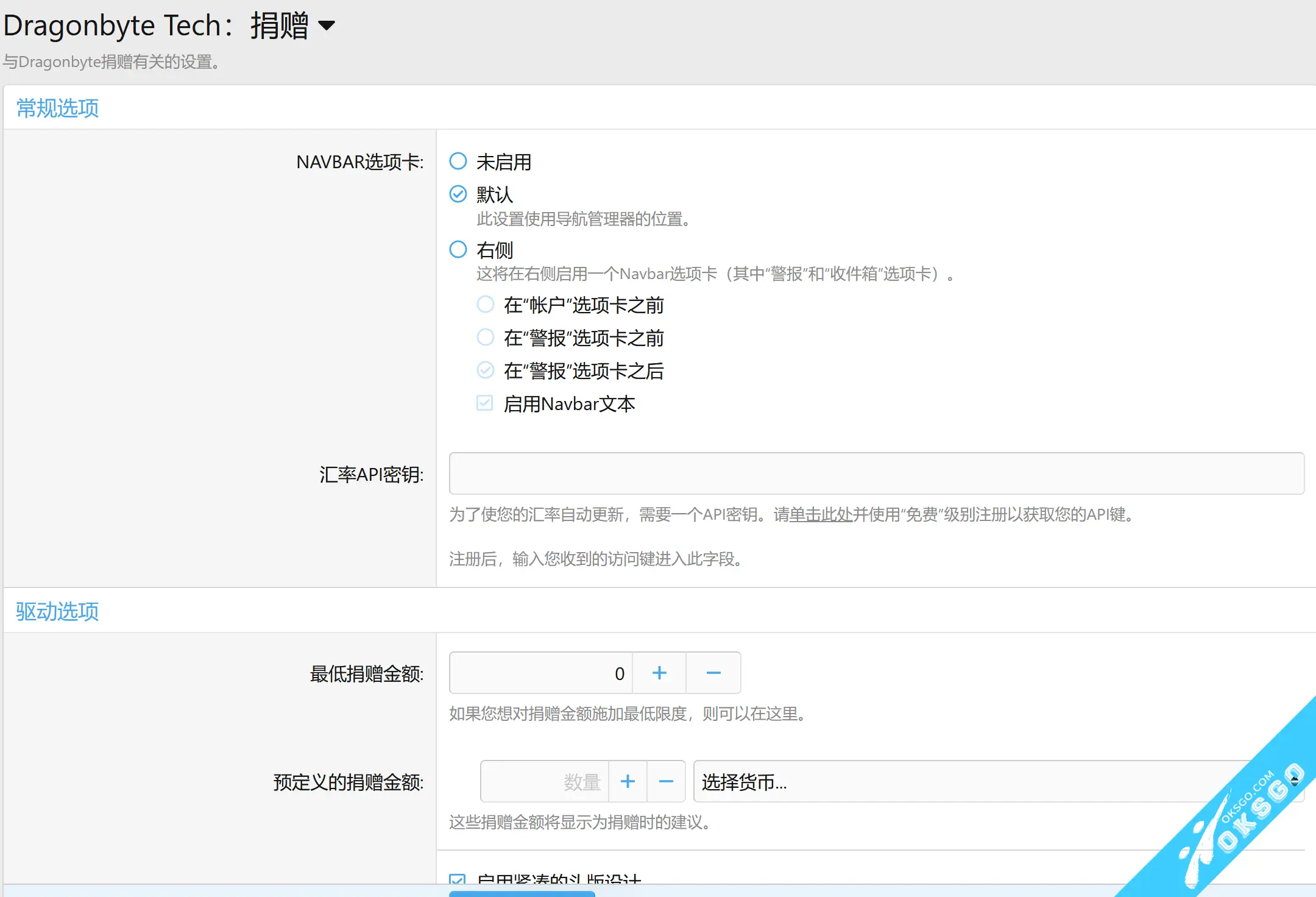Click the 数量 amount field
Screen dimensions: 1316x897
545,781
